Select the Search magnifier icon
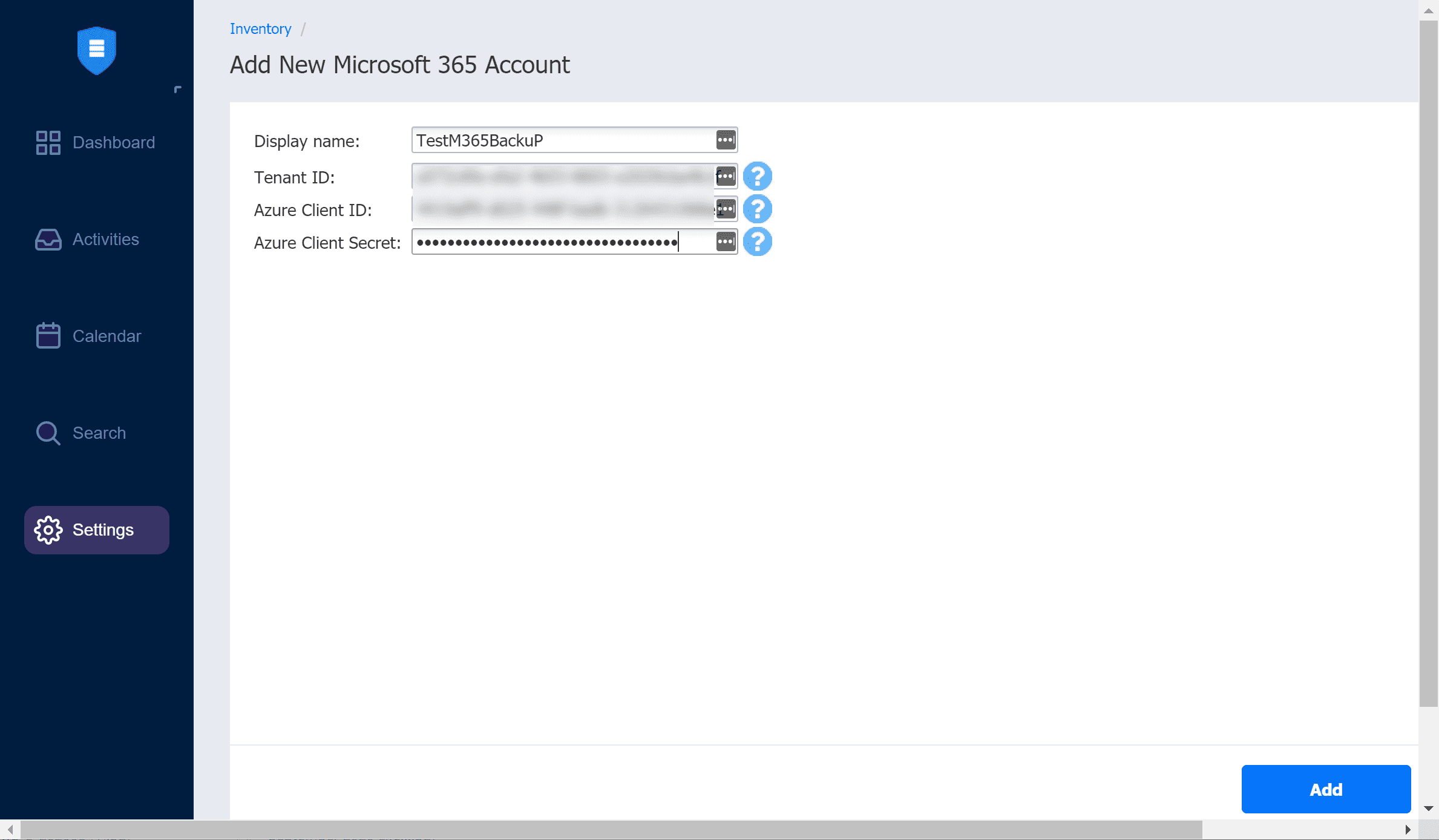 (x=48, y=433)
